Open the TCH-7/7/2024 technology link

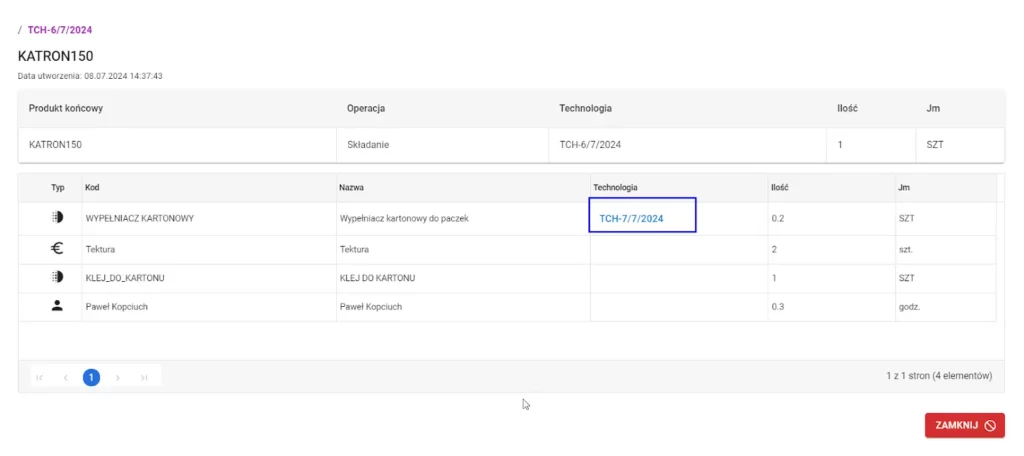pos(631,218)
